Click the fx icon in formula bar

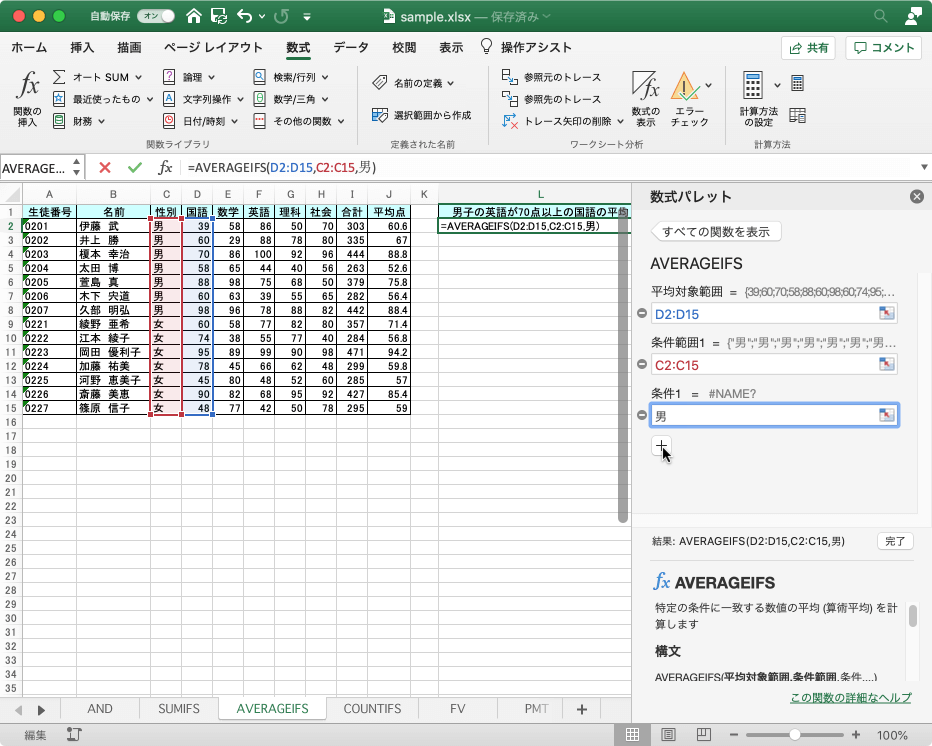pyautogui.click(x=165, y=168)
